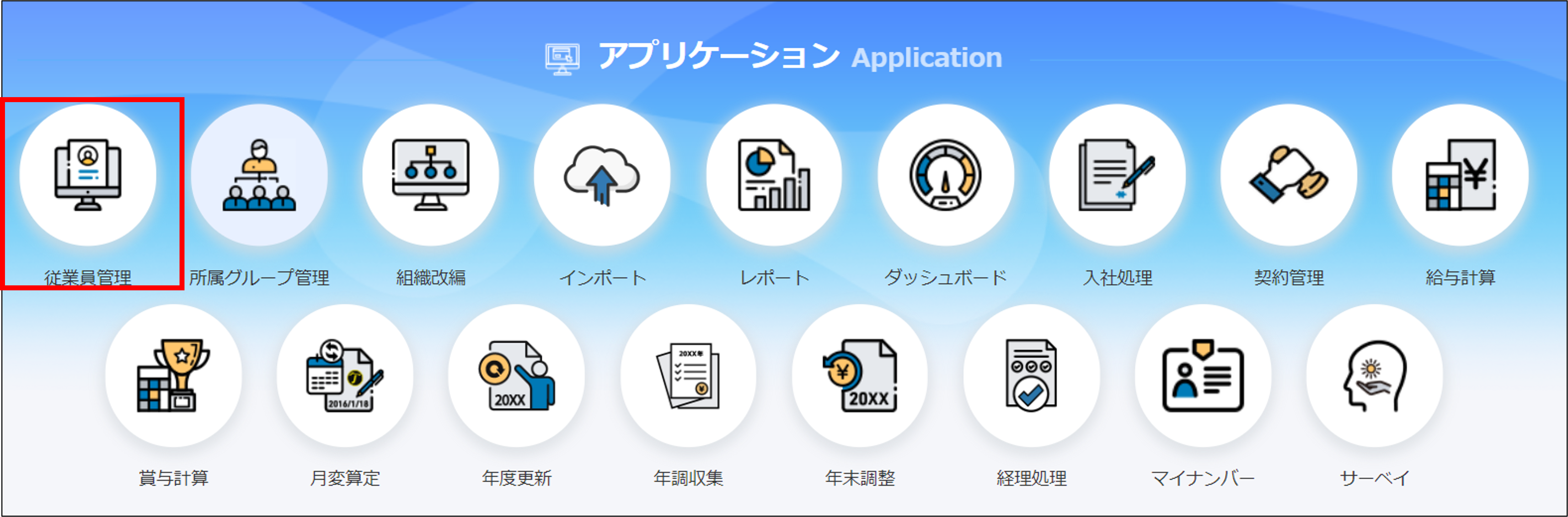Launch the 組織改編 org chart icon
Screen dimensions: 1568x517
[431, 175]
